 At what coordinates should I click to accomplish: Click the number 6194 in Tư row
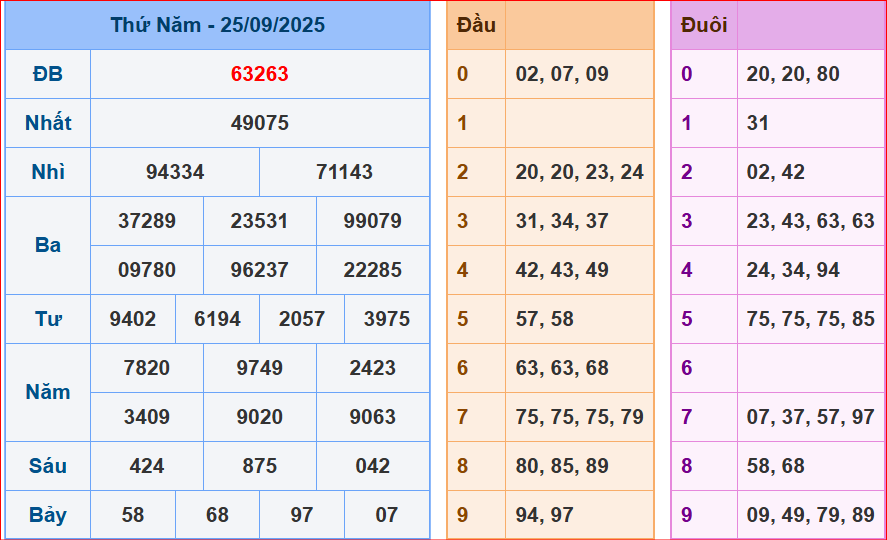(x=217, y=319)
